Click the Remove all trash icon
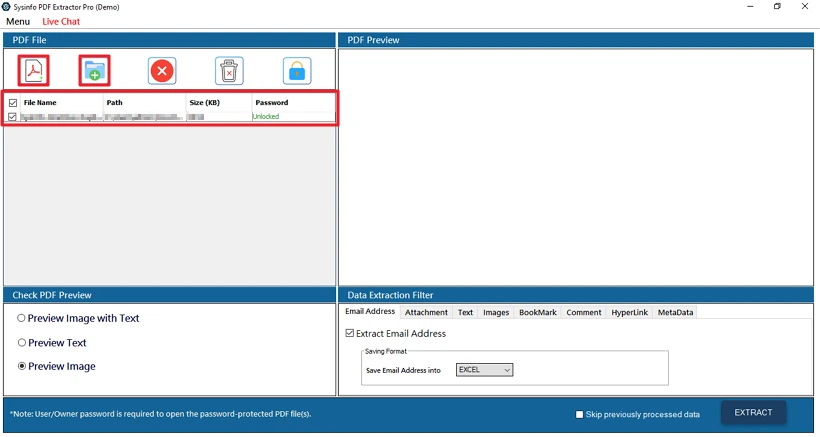 point(229,71)
